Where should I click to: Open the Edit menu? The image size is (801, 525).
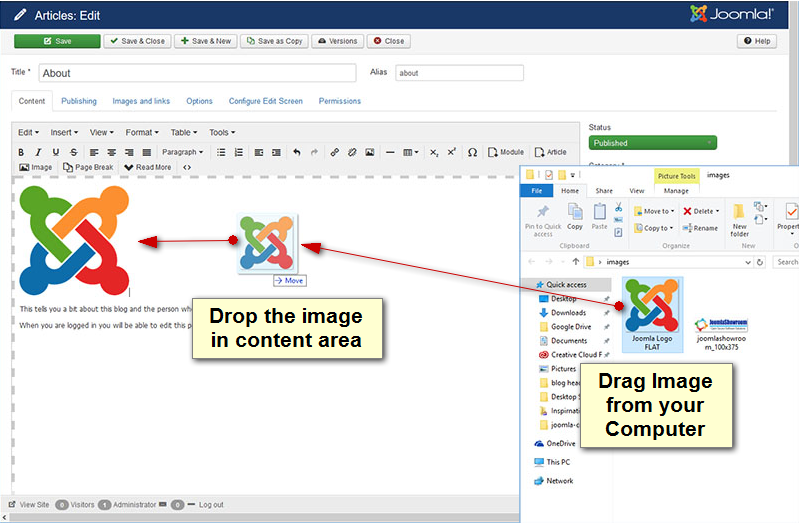tap(29, 132)
